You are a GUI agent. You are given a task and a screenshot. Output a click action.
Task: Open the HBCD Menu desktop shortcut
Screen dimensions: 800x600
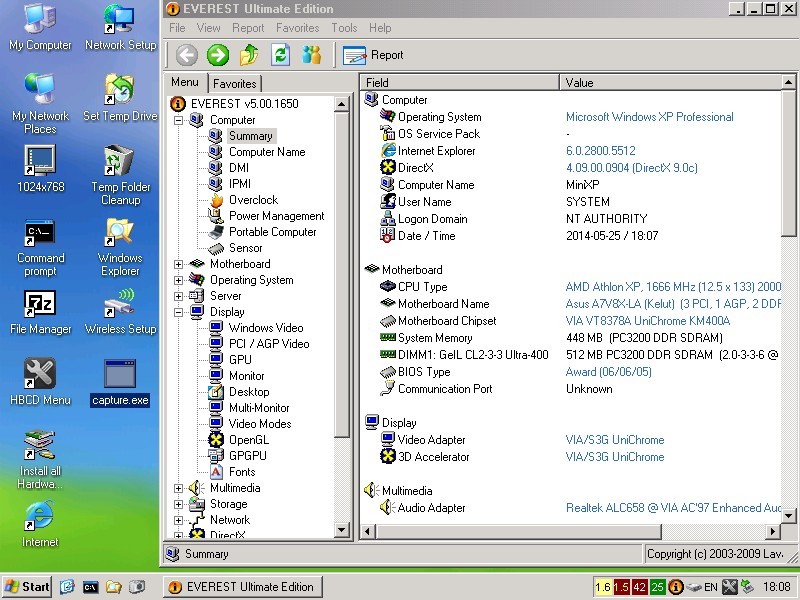point(40,382)
